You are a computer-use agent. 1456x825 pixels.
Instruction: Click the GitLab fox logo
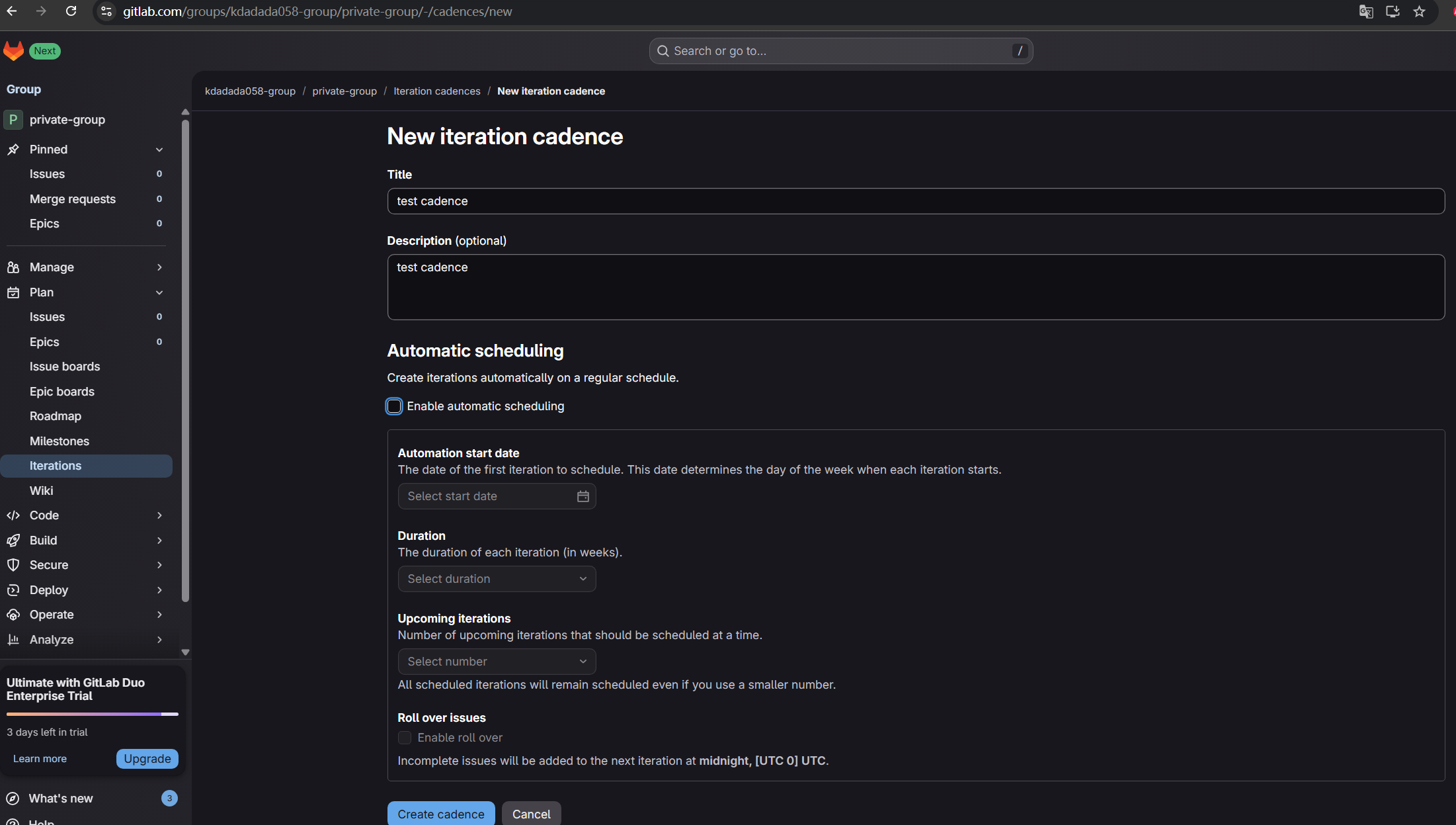(13, 51)
